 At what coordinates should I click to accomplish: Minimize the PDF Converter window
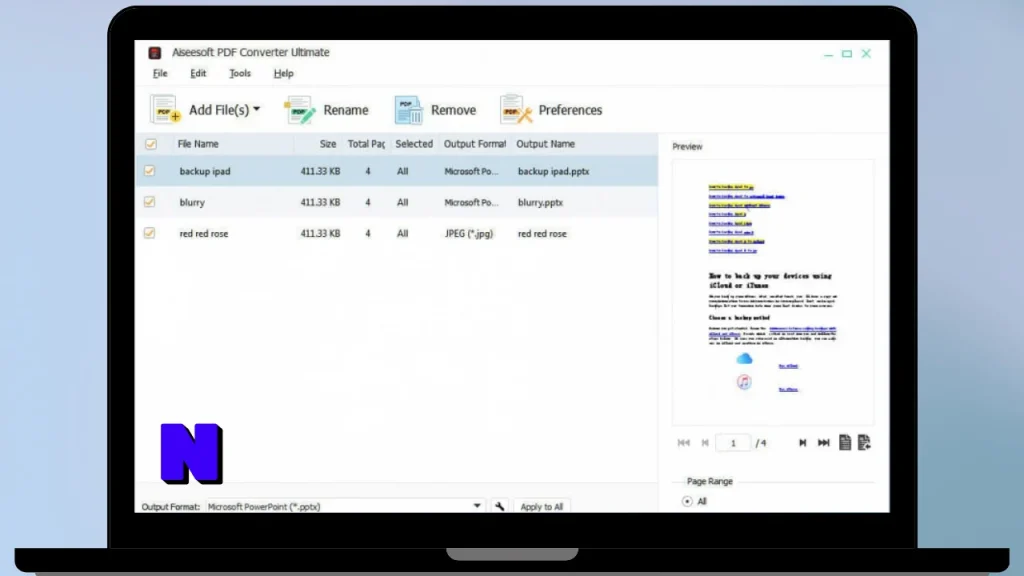pyautogui.click(x=828, y=54)
